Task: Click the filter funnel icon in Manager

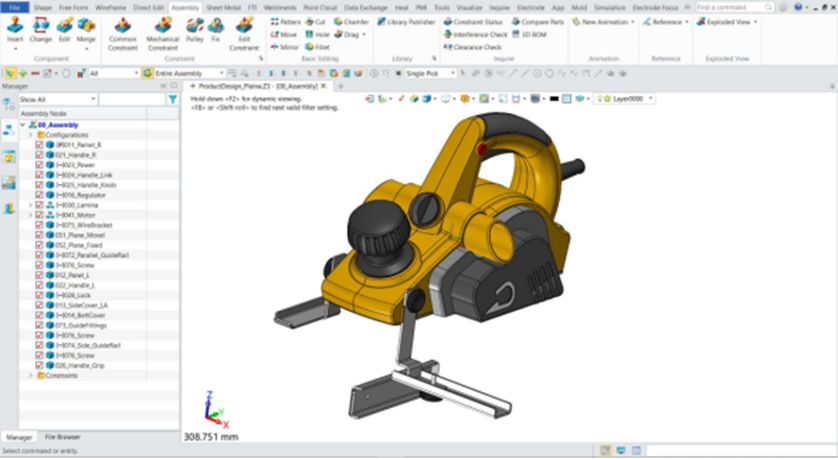Action: [x=170, y=100]
